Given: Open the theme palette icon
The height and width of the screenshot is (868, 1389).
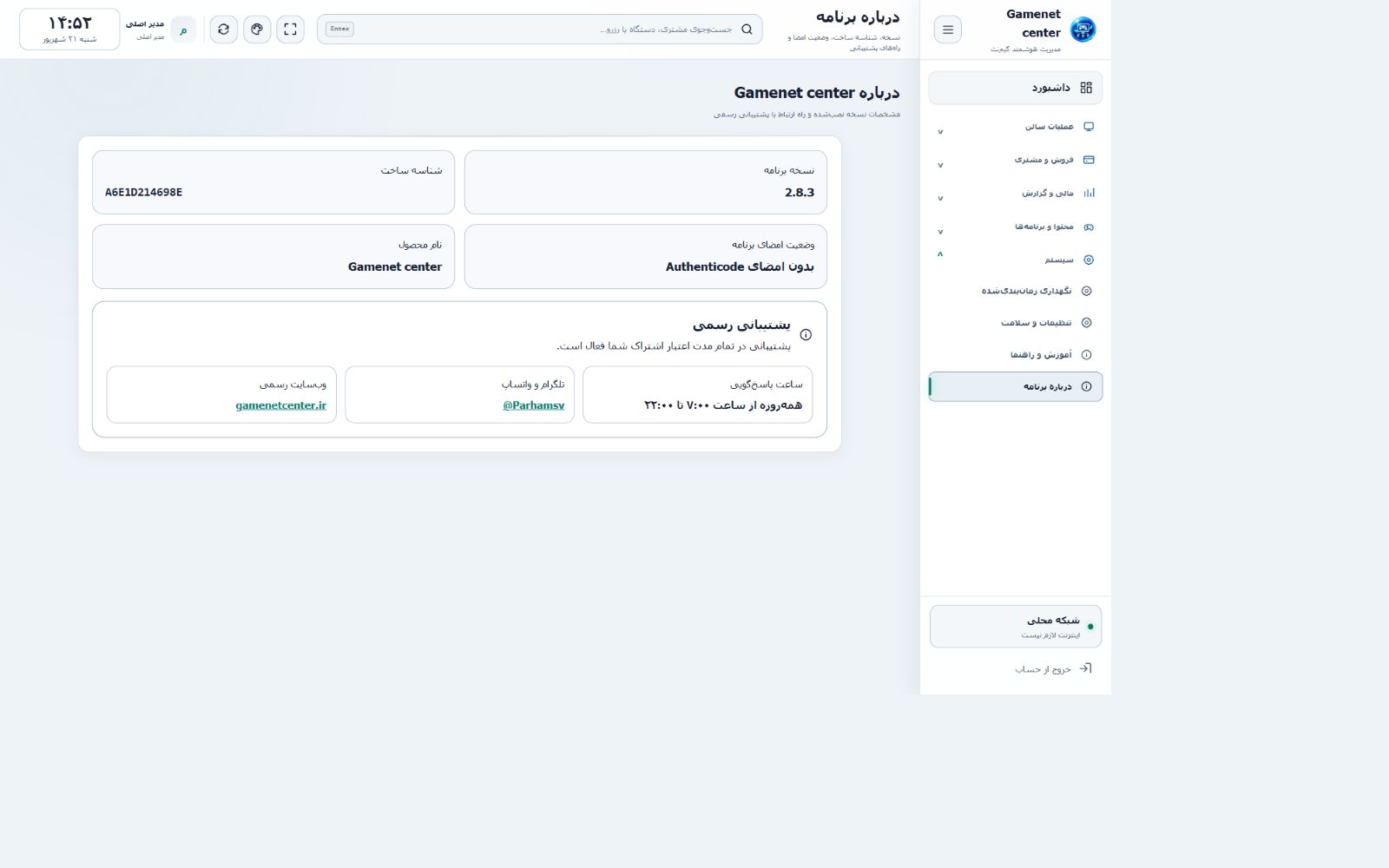Looking at the screenshot, I should point(257,30).
